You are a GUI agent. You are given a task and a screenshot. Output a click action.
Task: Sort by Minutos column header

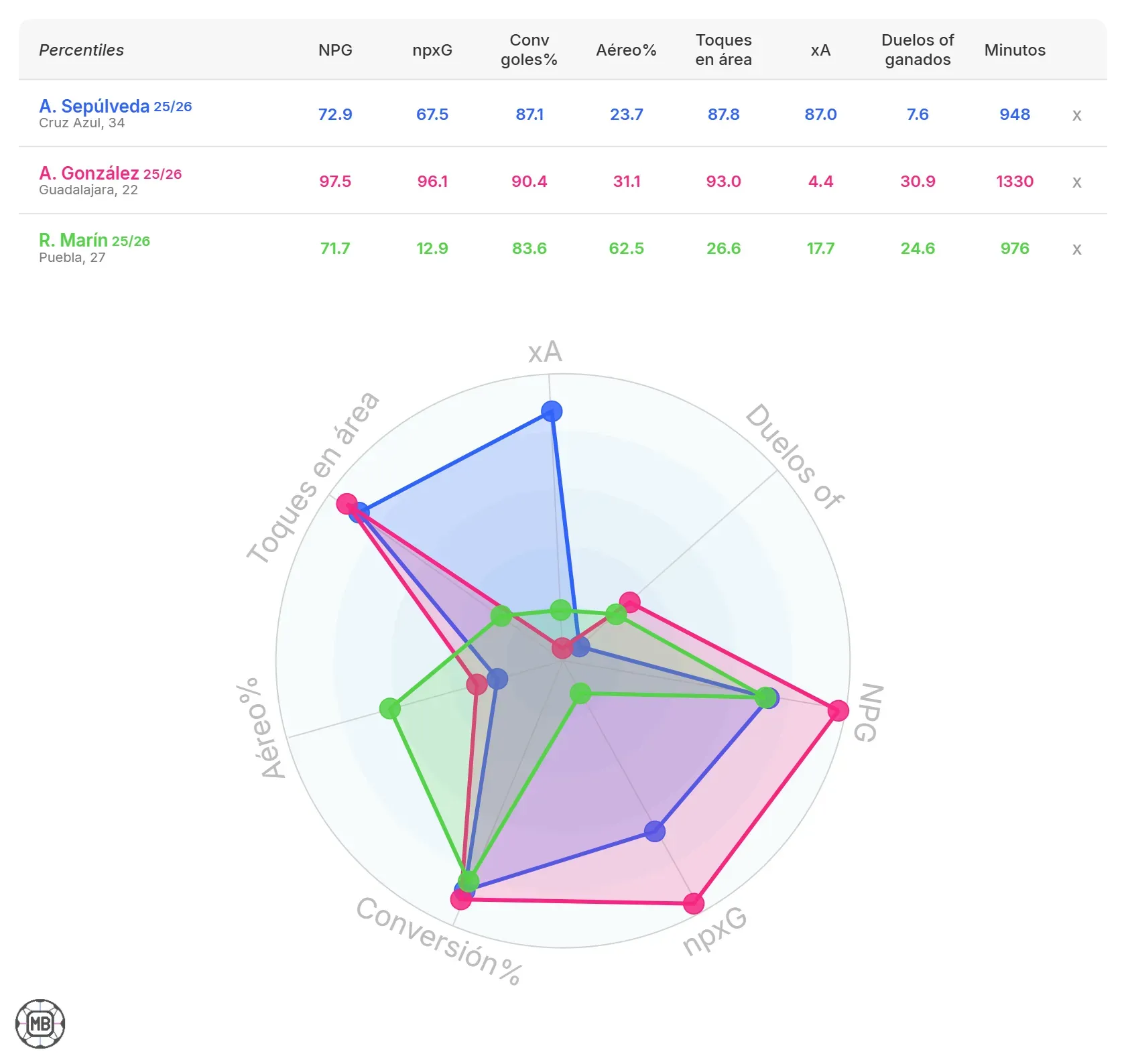(x=1015, y=50)
